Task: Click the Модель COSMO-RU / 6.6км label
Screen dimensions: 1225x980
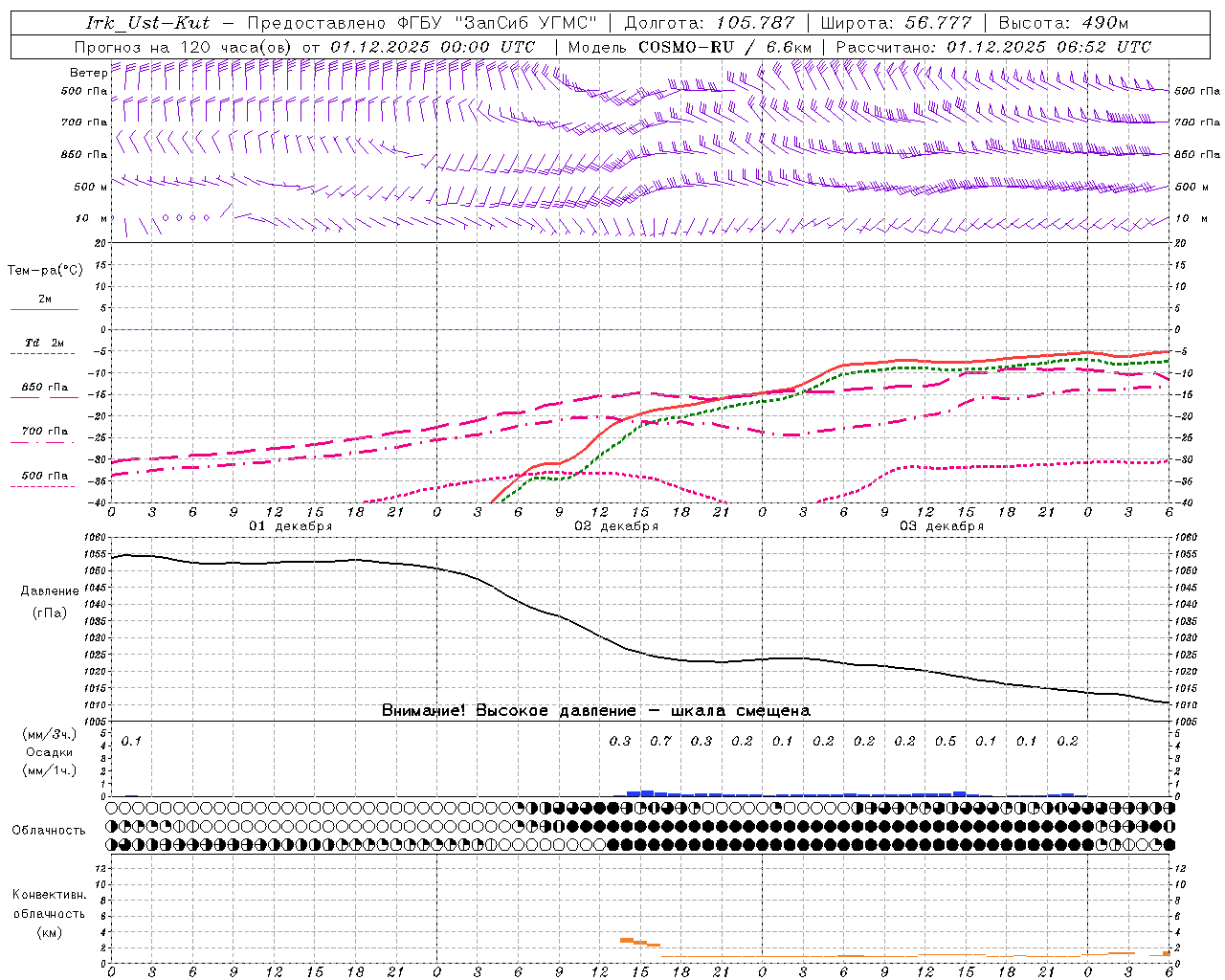Action: tap(690, 47)
